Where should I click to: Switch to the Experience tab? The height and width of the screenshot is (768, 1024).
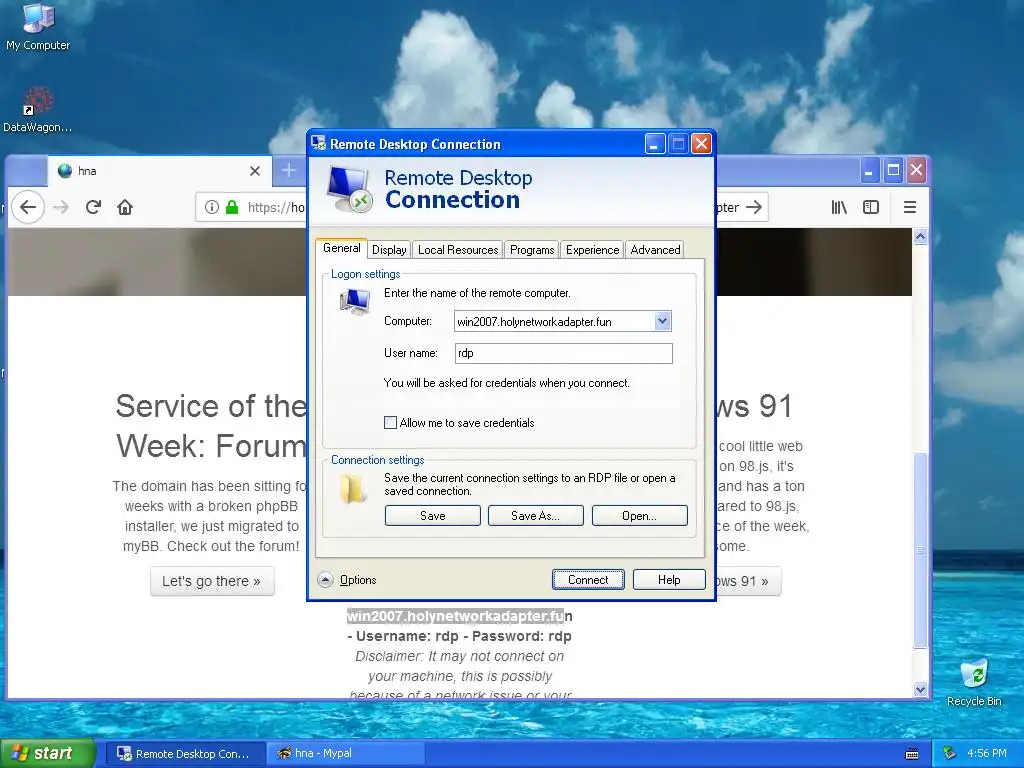(592, 249)
